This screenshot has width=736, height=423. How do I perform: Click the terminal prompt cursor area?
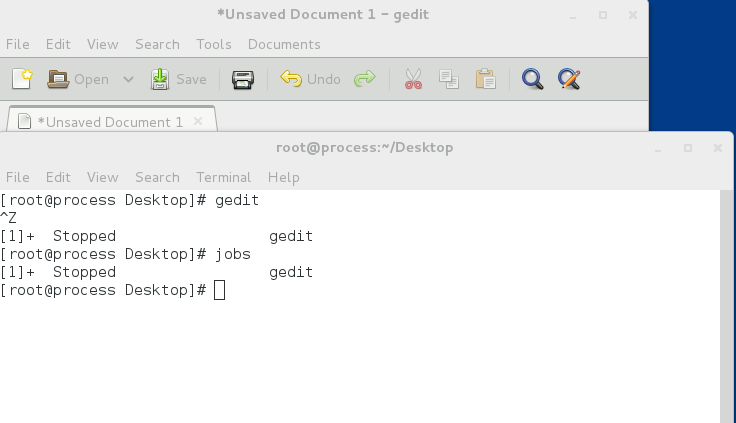(x=219, y=290)
